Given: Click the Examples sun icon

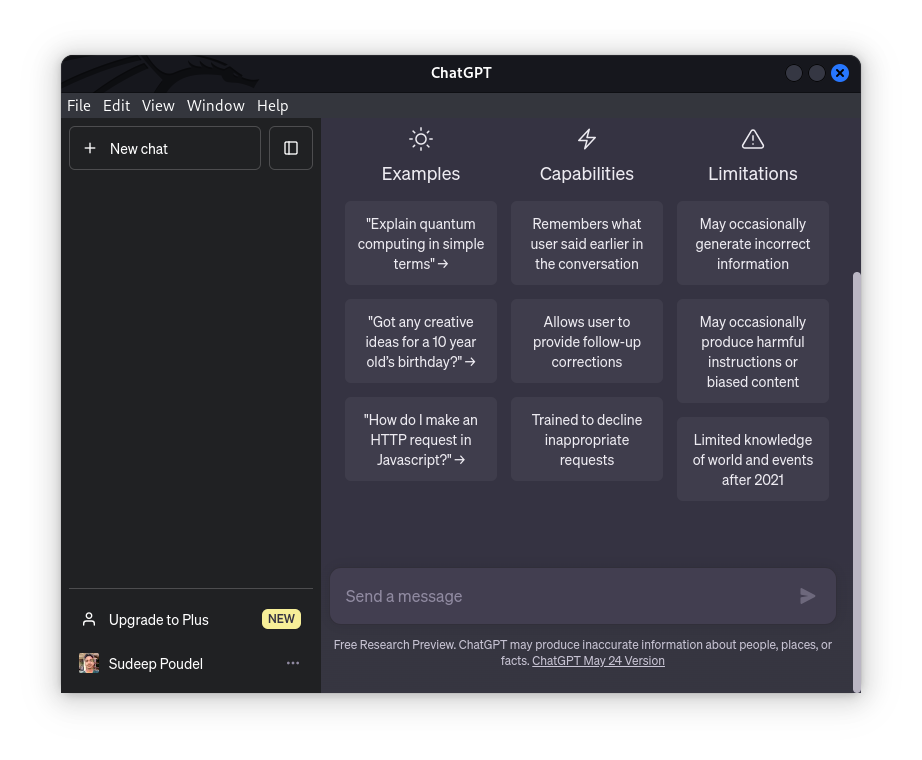Looking at the screenshot, I should coord(420,139).
